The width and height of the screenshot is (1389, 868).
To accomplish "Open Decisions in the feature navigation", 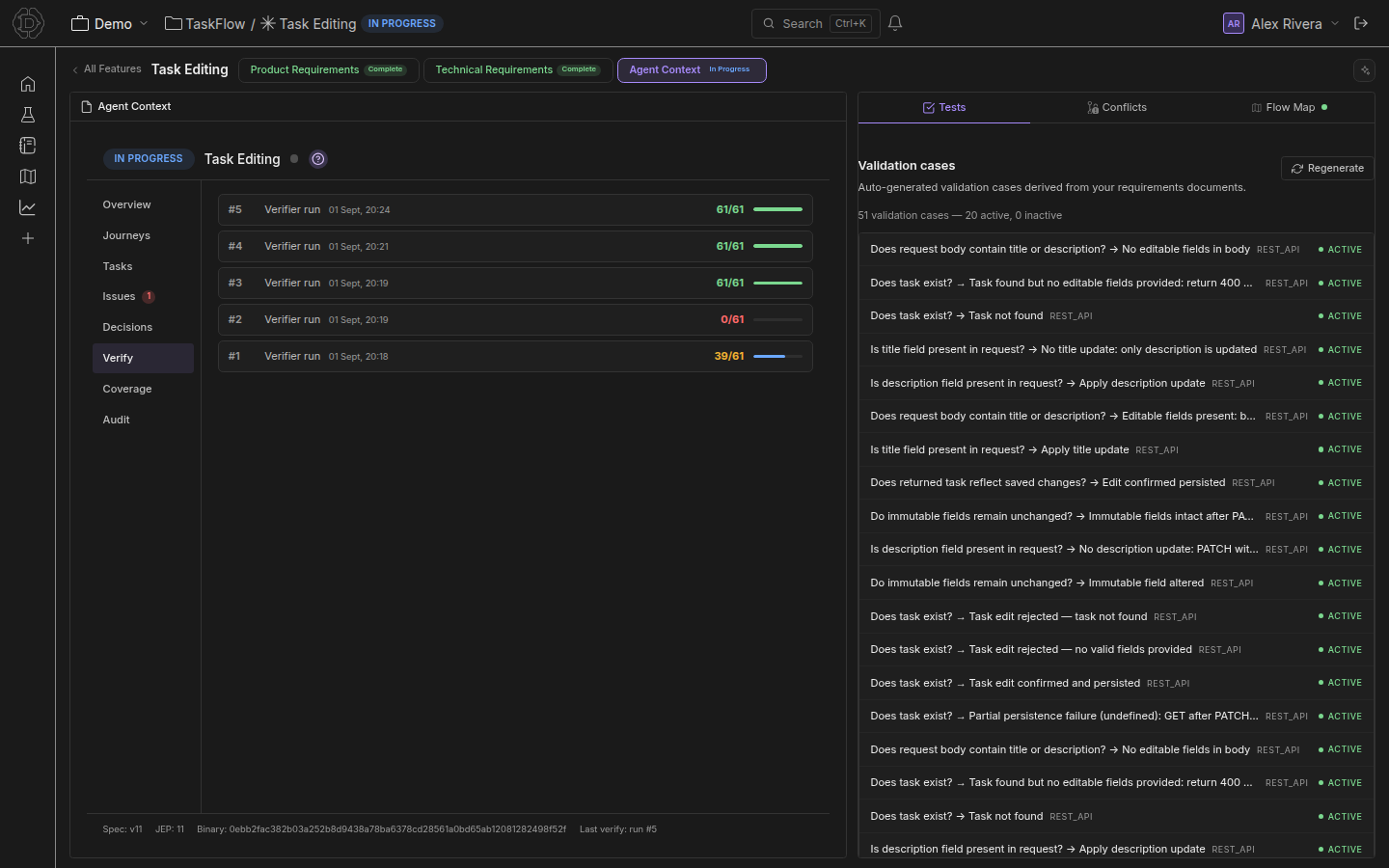I will click(143, 327).
